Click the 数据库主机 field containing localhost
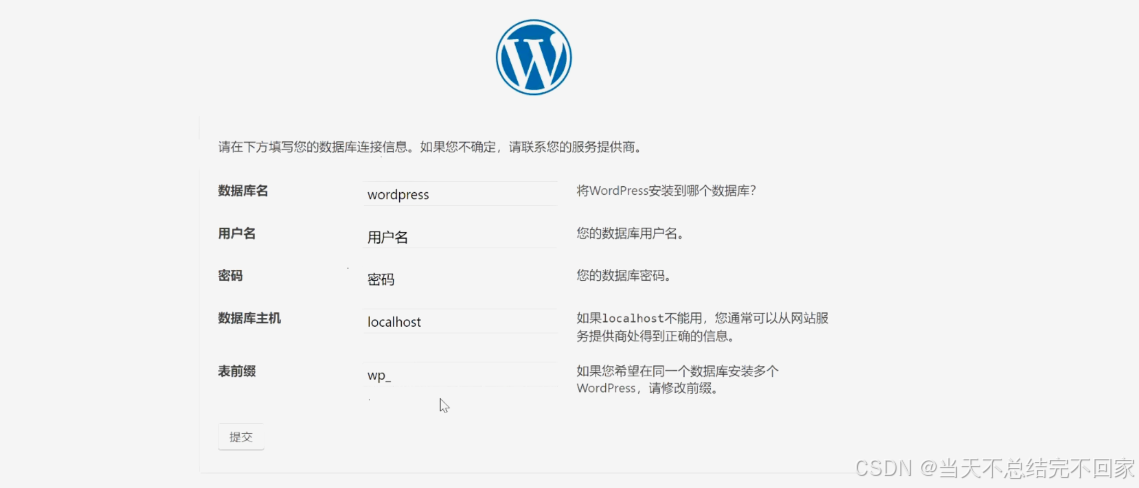 [x=461, y=322]
